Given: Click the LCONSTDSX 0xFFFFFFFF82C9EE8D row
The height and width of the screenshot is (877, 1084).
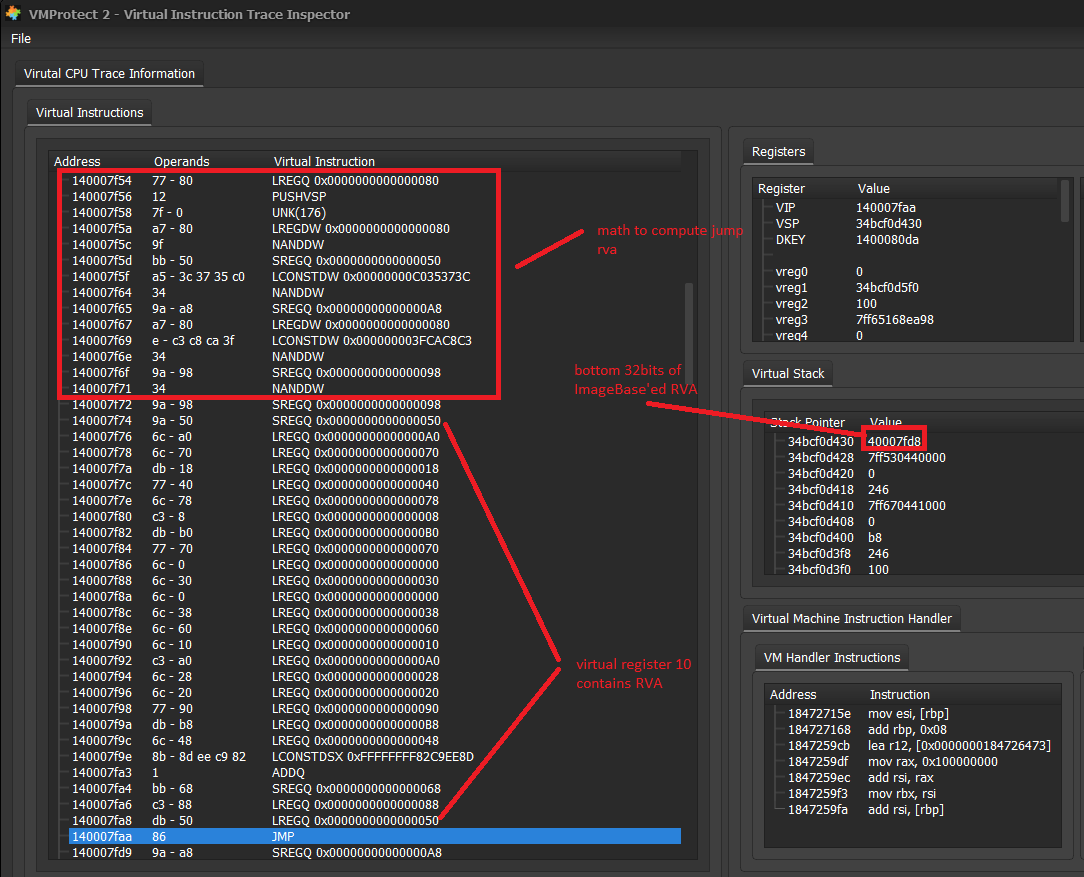Looking at the screenshot, I should pos(372,756).
